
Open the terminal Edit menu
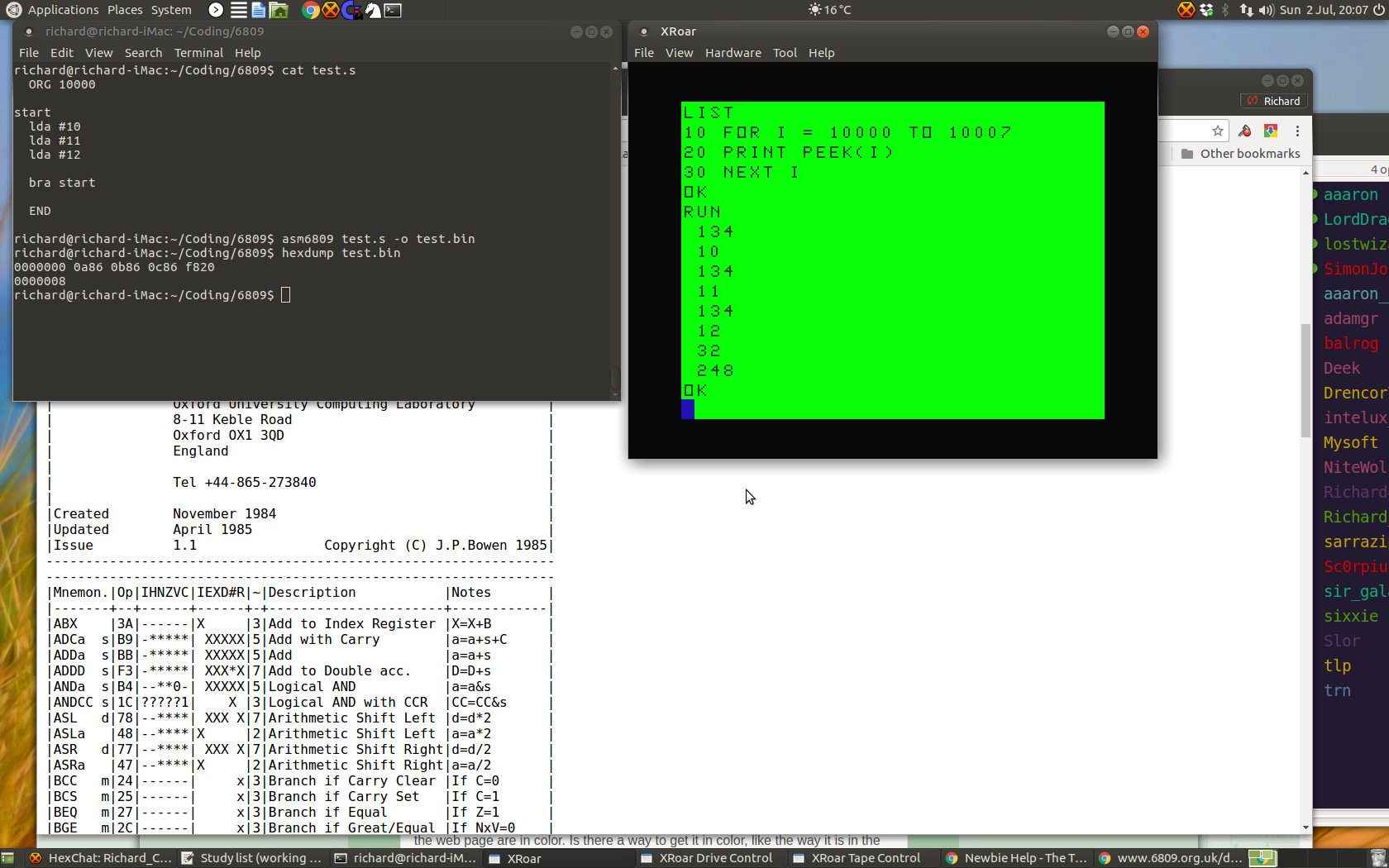61,53
